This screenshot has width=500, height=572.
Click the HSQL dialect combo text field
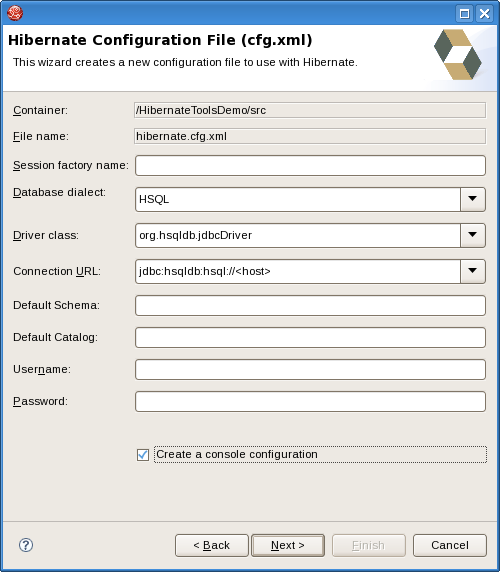(x=298, y=199)
